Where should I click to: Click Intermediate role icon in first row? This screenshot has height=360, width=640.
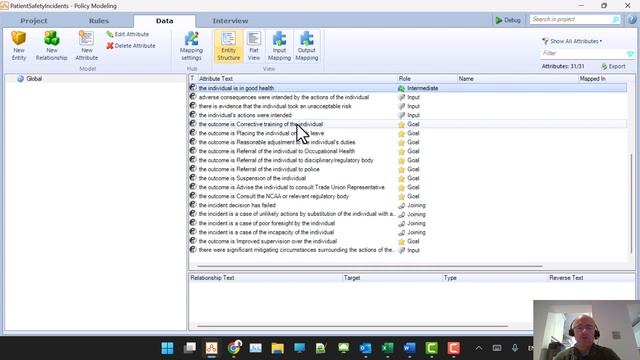pyautogui.click(x=402, y=88)
